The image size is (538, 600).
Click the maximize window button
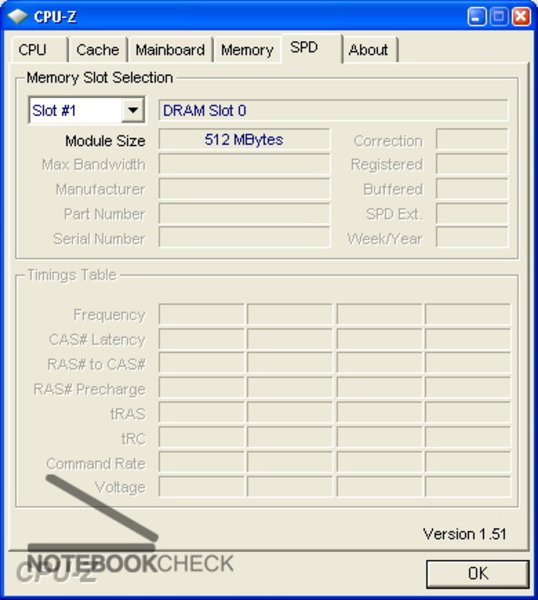click(499, 17)
